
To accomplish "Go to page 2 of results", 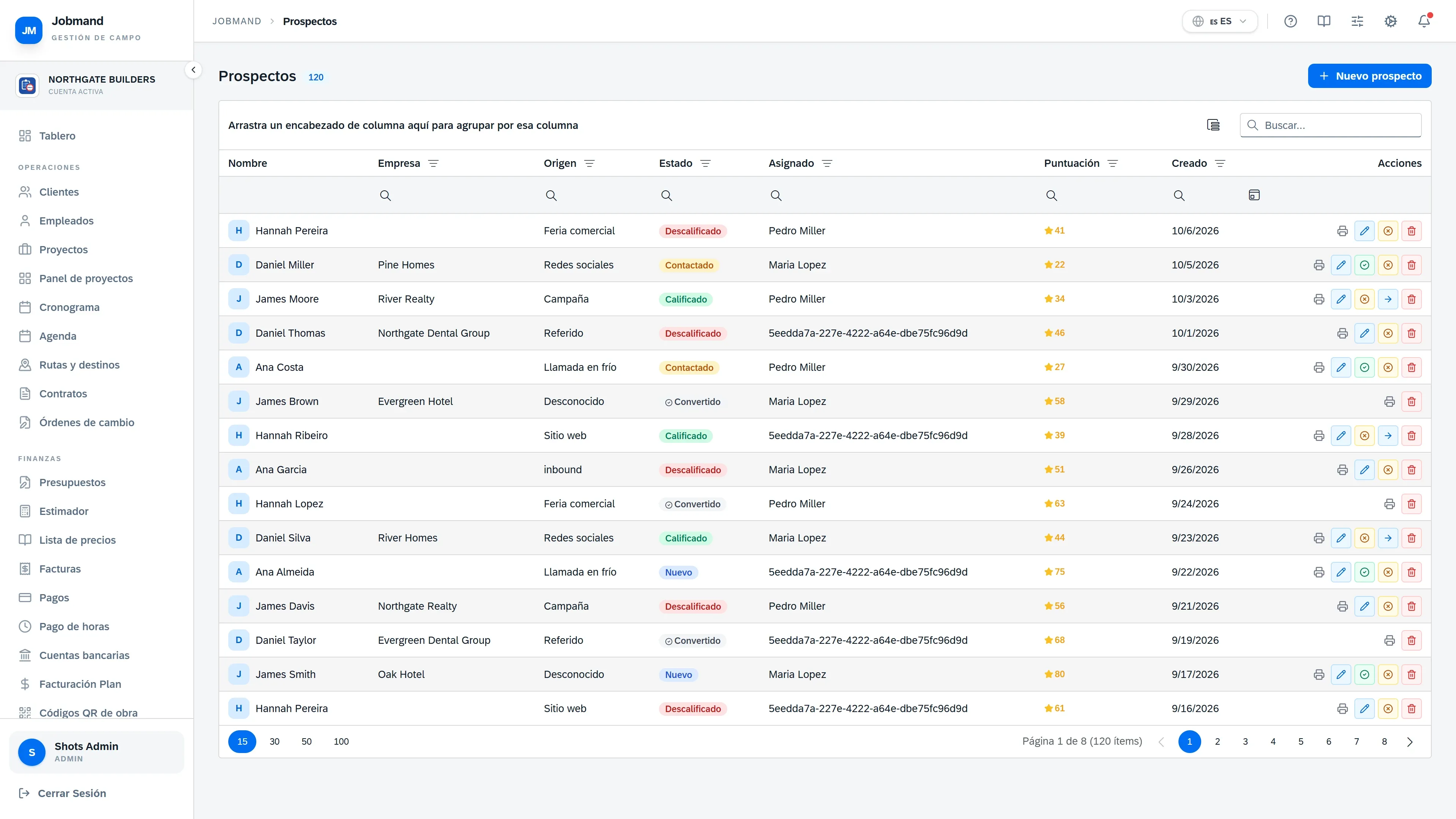I will click(1218, 742).
